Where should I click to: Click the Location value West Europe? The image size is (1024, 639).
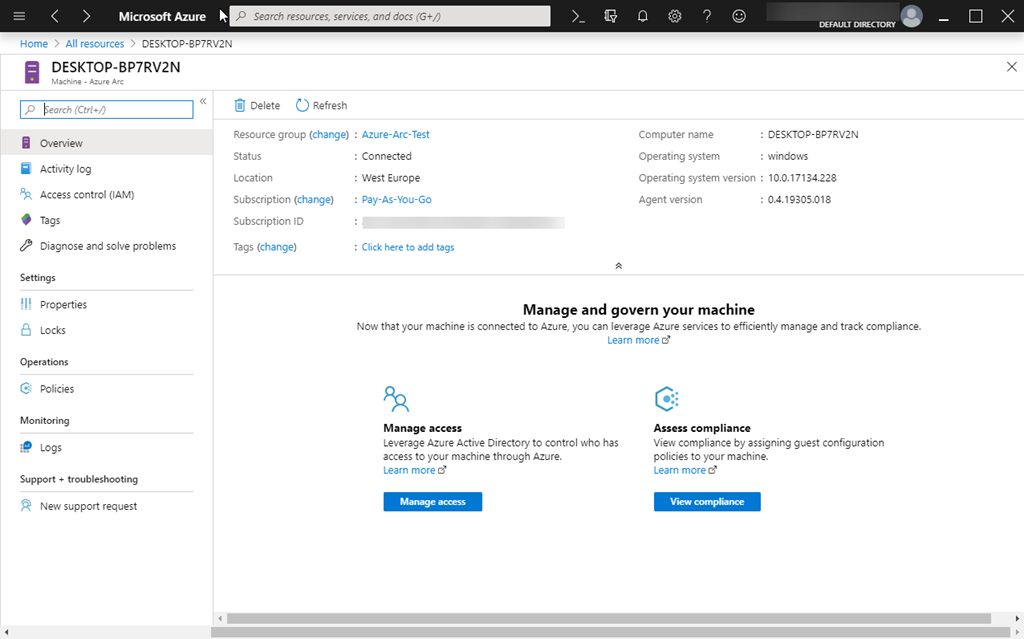pos(391,178)
